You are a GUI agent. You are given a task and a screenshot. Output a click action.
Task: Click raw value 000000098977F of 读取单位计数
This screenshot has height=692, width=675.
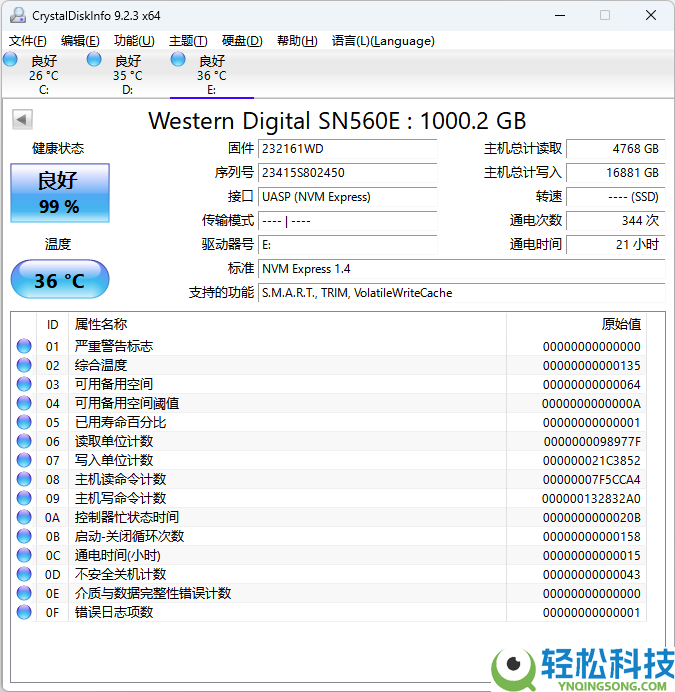(592, 441)
